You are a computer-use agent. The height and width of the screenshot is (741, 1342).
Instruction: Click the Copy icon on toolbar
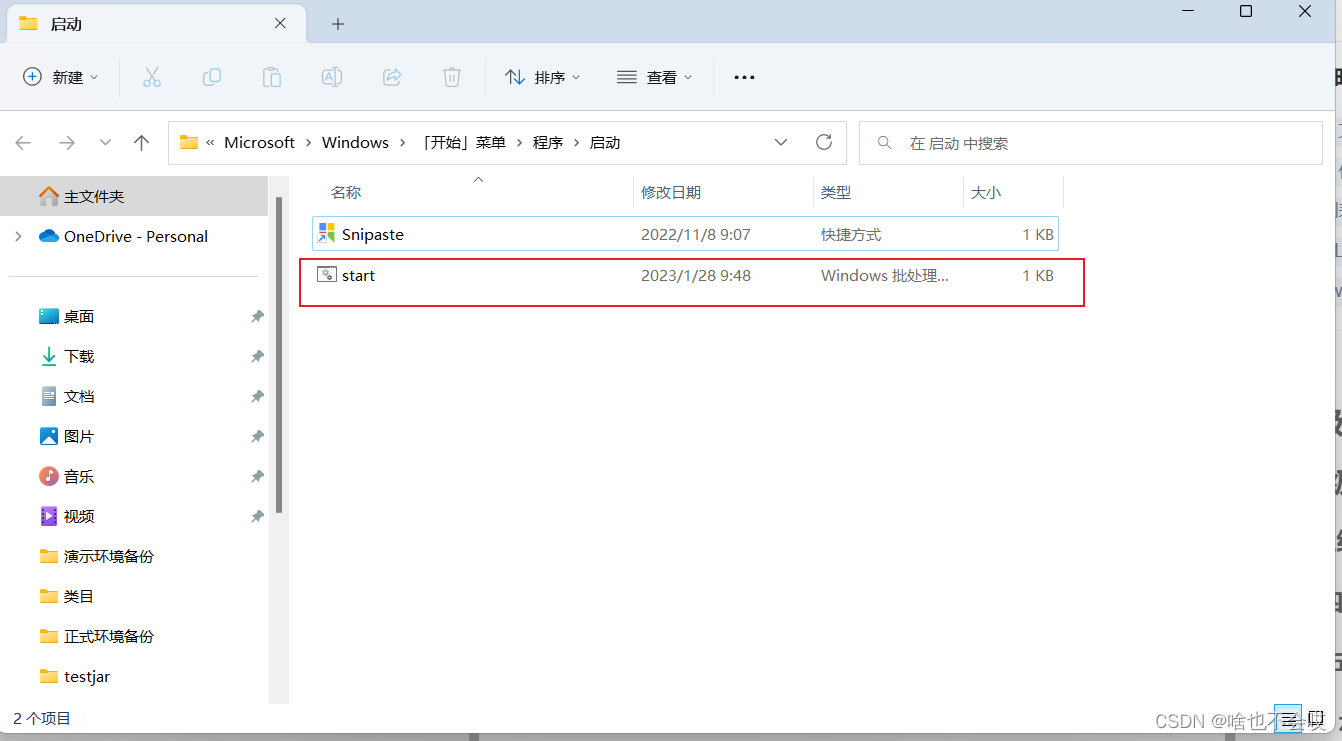(x=212, y=77)
